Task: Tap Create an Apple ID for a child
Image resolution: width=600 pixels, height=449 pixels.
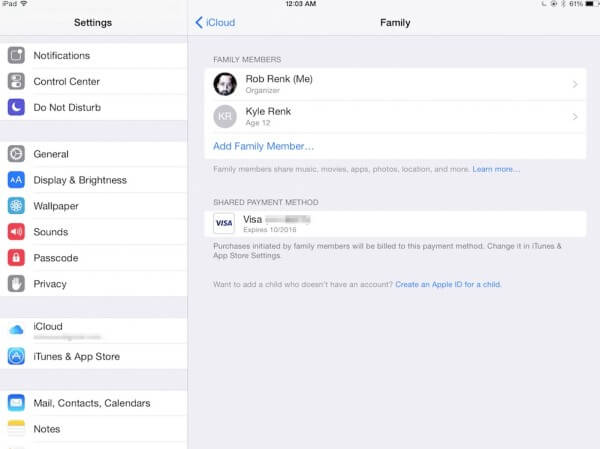Action: 448,284
